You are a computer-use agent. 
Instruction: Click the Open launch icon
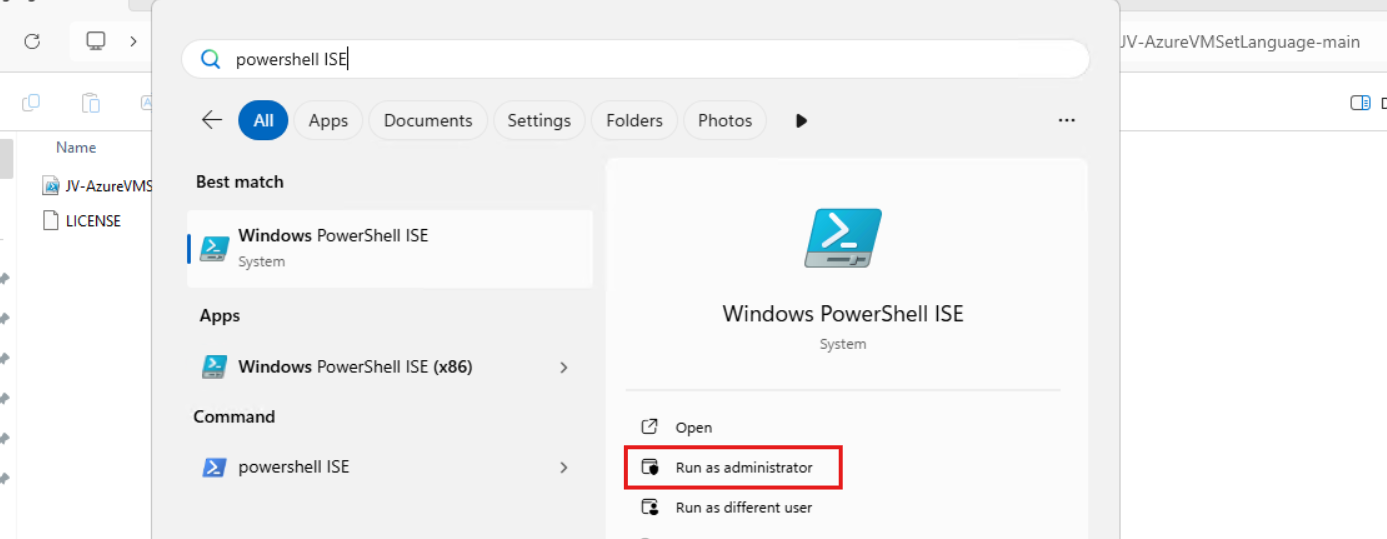coord(651,427)
